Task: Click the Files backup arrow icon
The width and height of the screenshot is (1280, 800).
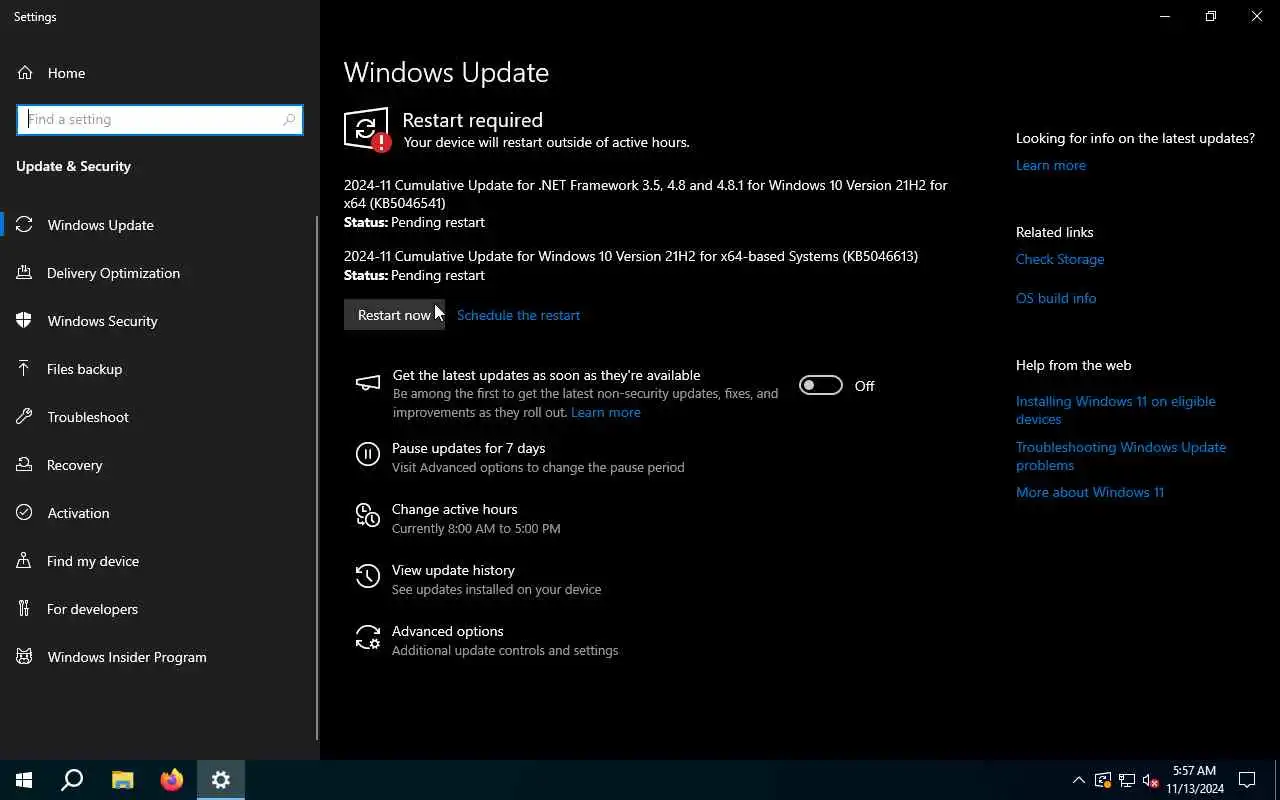Action: click(x=25, y=369)
